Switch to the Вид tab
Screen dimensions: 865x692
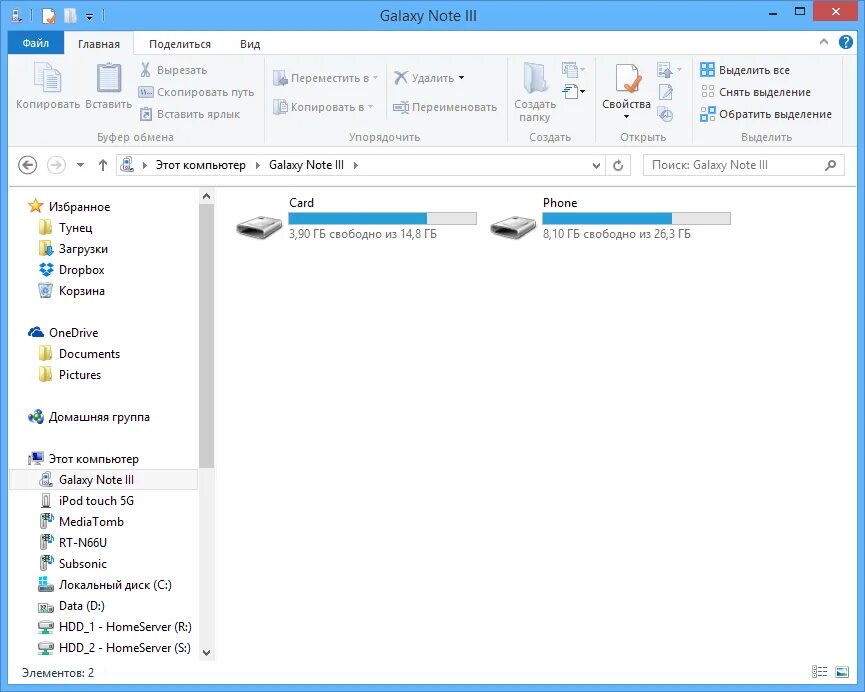(x=250, y=44)
